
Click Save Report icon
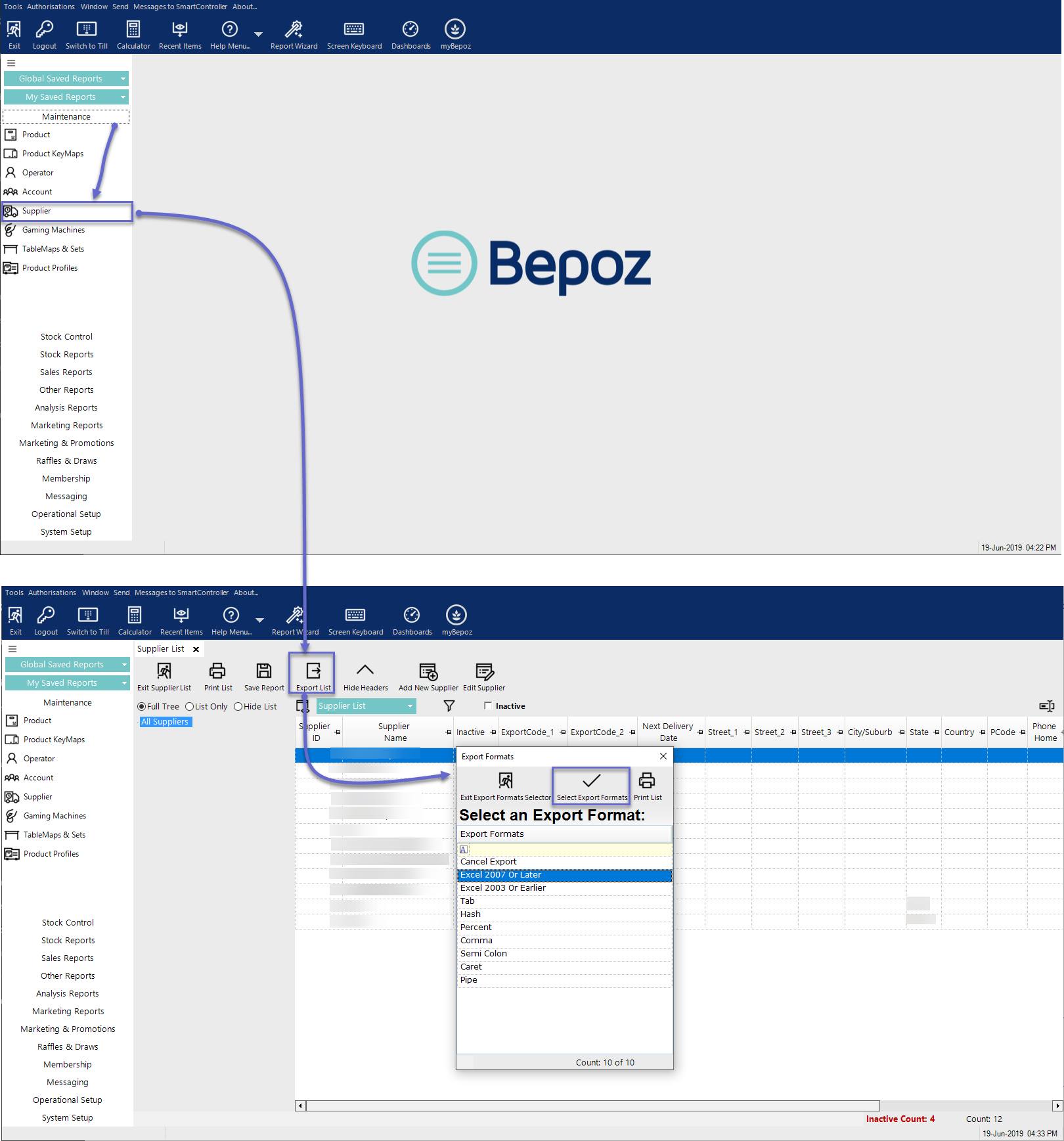[x=264, y=671]
